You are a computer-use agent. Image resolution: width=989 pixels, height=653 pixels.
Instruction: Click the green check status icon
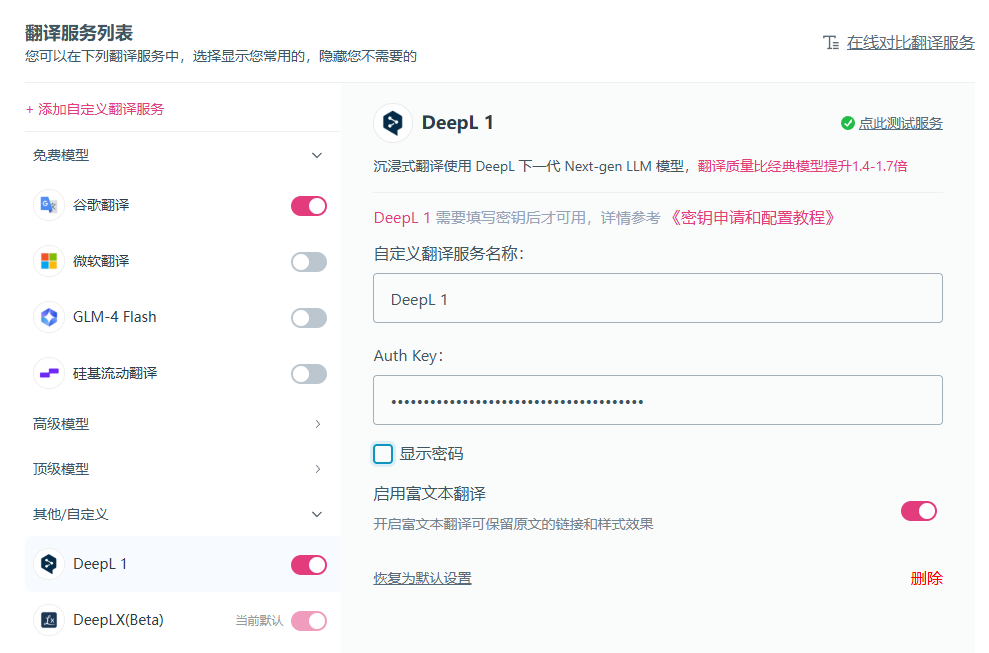(848, 123)
